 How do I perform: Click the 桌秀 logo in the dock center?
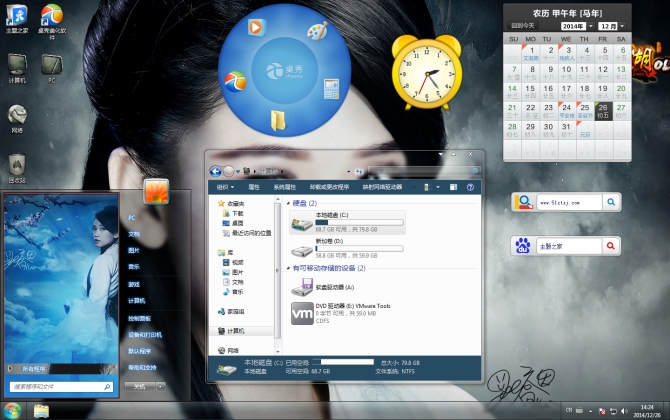coord(285,70)
